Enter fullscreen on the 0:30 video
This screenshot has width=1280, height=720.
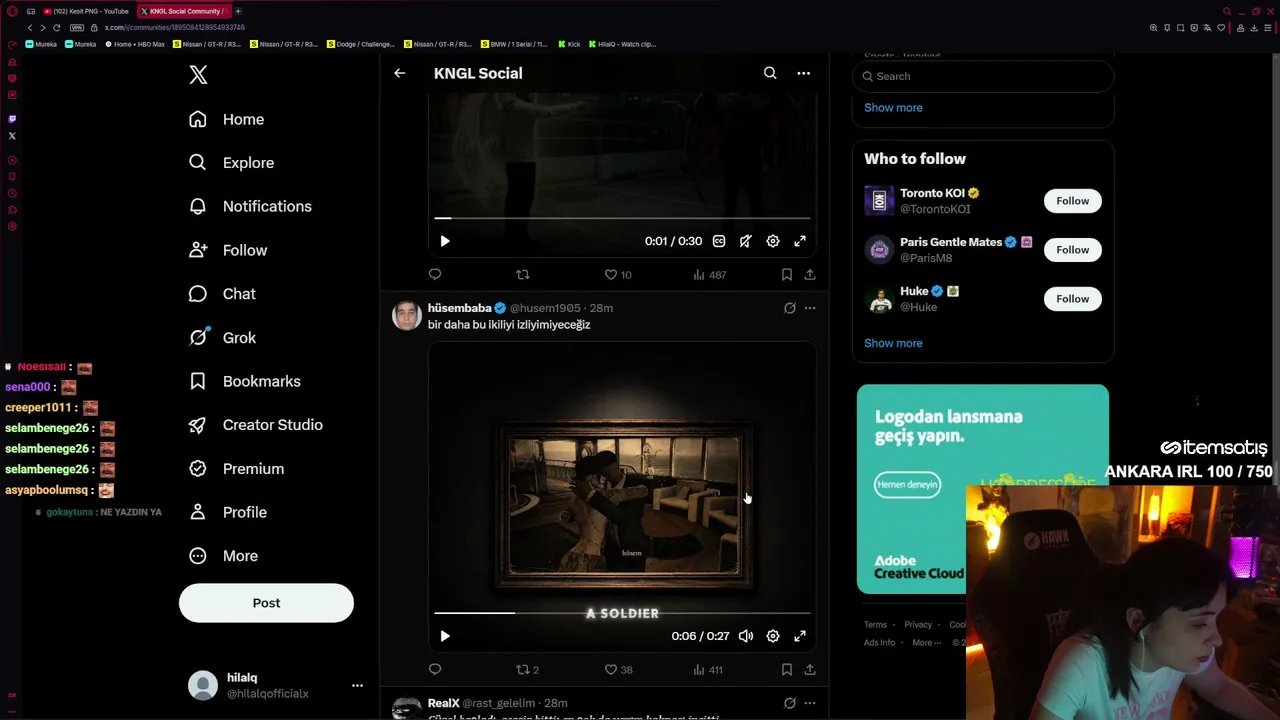[800, 241]
